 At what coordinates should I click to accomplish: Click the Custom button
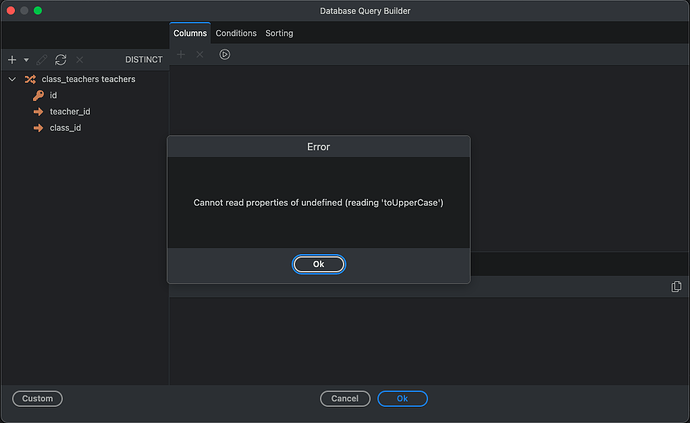click(37, 399)
